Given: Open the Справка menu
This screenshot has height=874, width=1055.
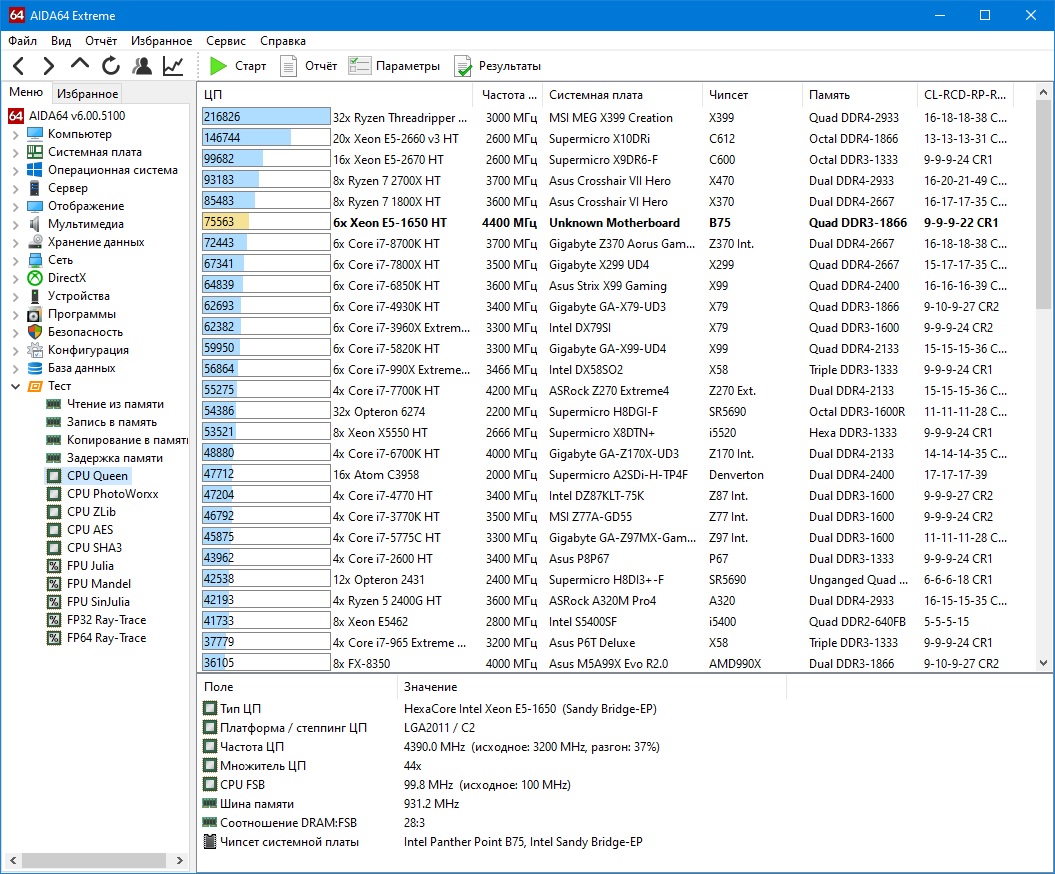Looking at the screenshot, I should [x=283, y=41].
